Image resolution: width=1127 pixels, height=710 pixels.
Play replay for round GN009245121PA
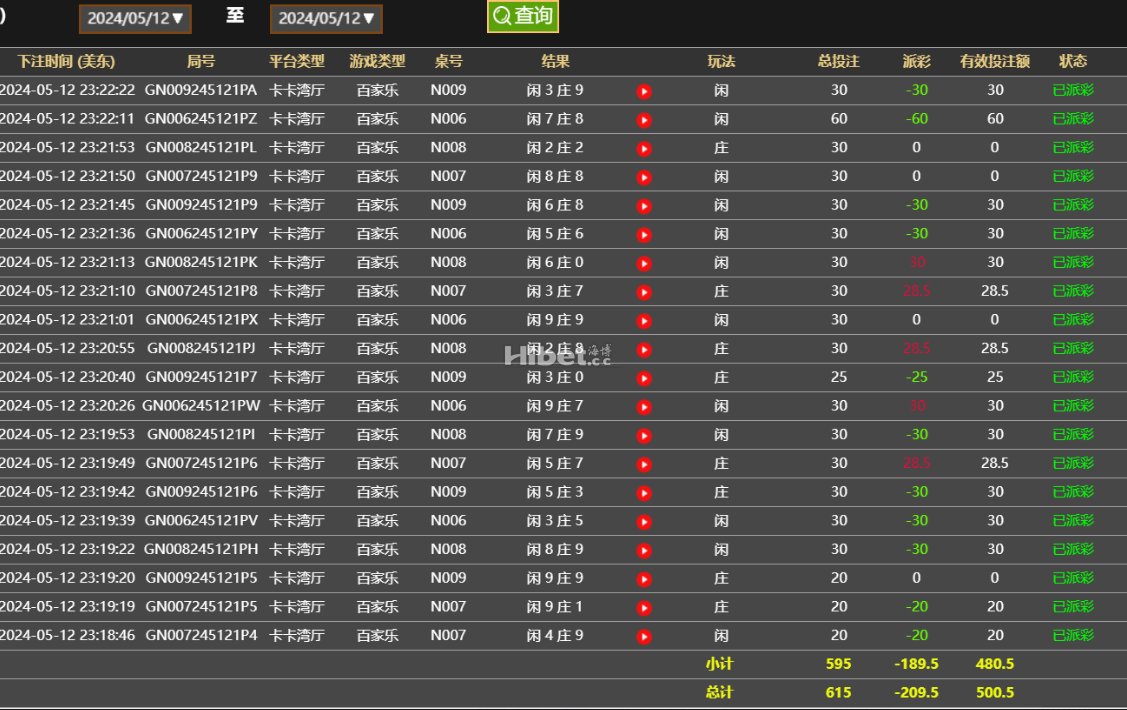coord(644,91)
